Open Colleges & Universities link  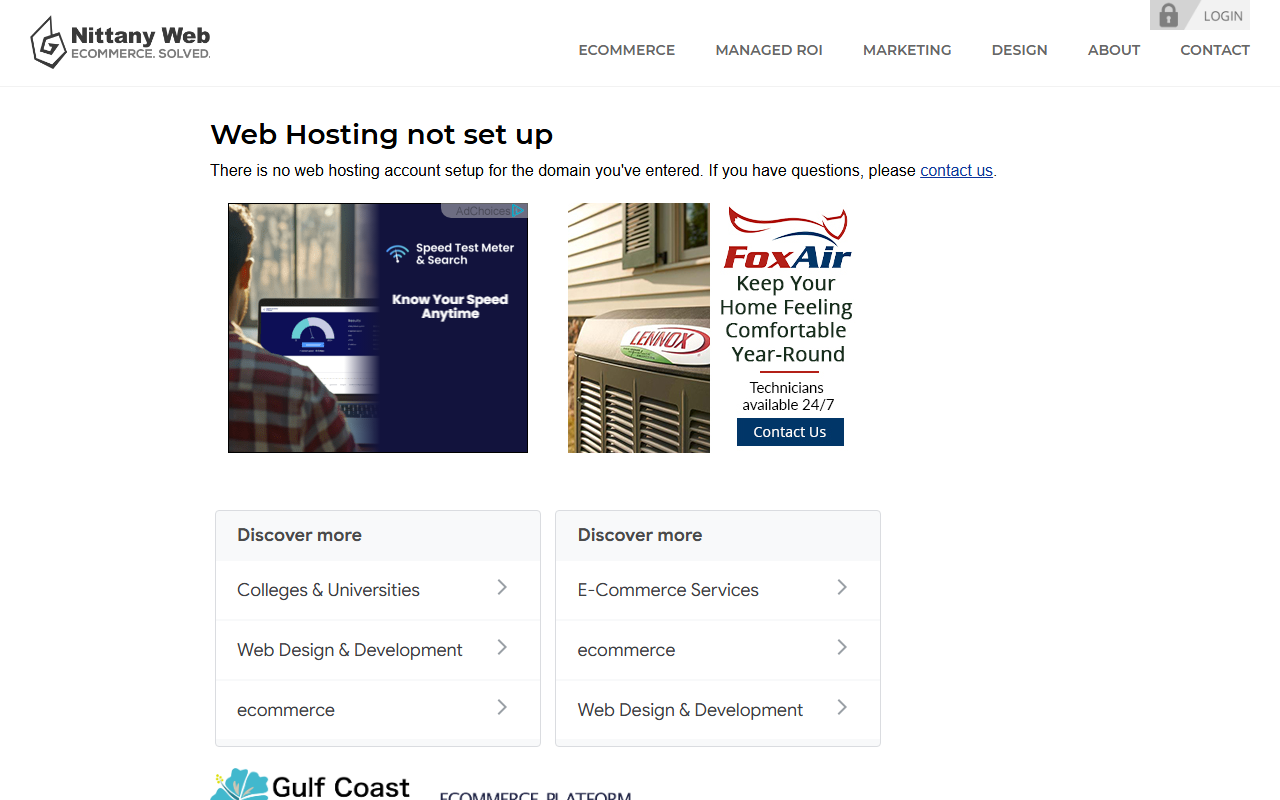[x=328, y=590]
